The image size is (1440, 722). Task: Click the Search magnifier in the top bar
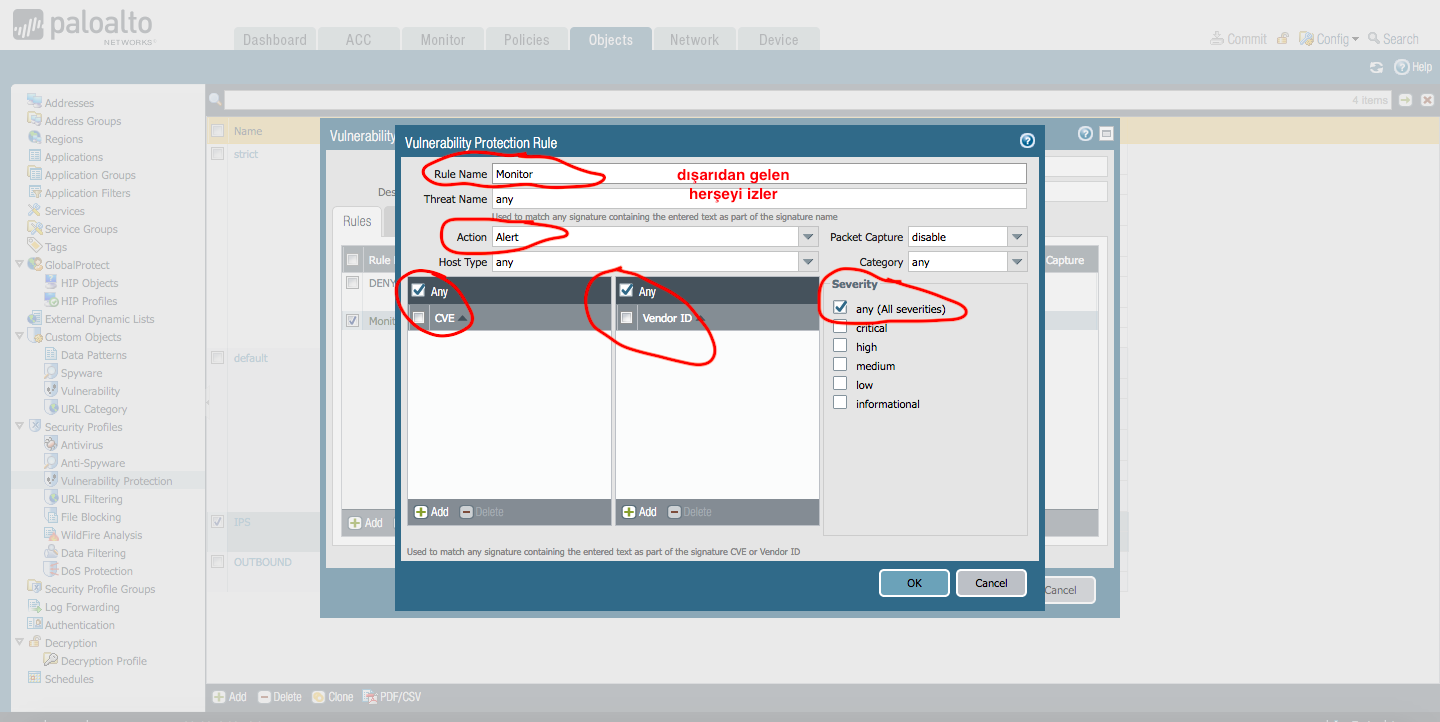(1374, 38)
